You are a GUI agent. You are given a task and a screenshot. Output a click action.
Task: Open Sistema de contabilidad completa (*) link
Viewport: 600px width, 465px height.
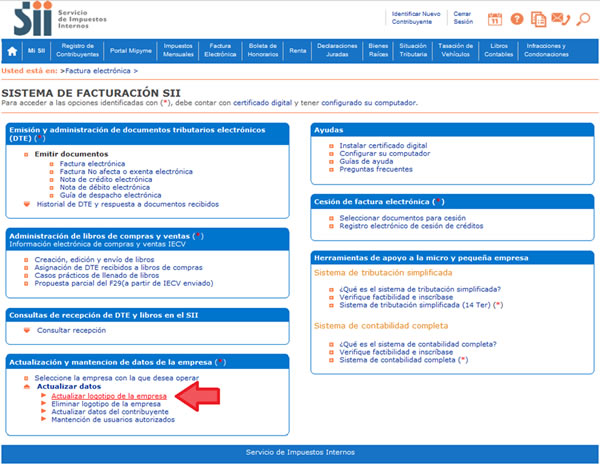pyautogui.click(x=404, y=360)
